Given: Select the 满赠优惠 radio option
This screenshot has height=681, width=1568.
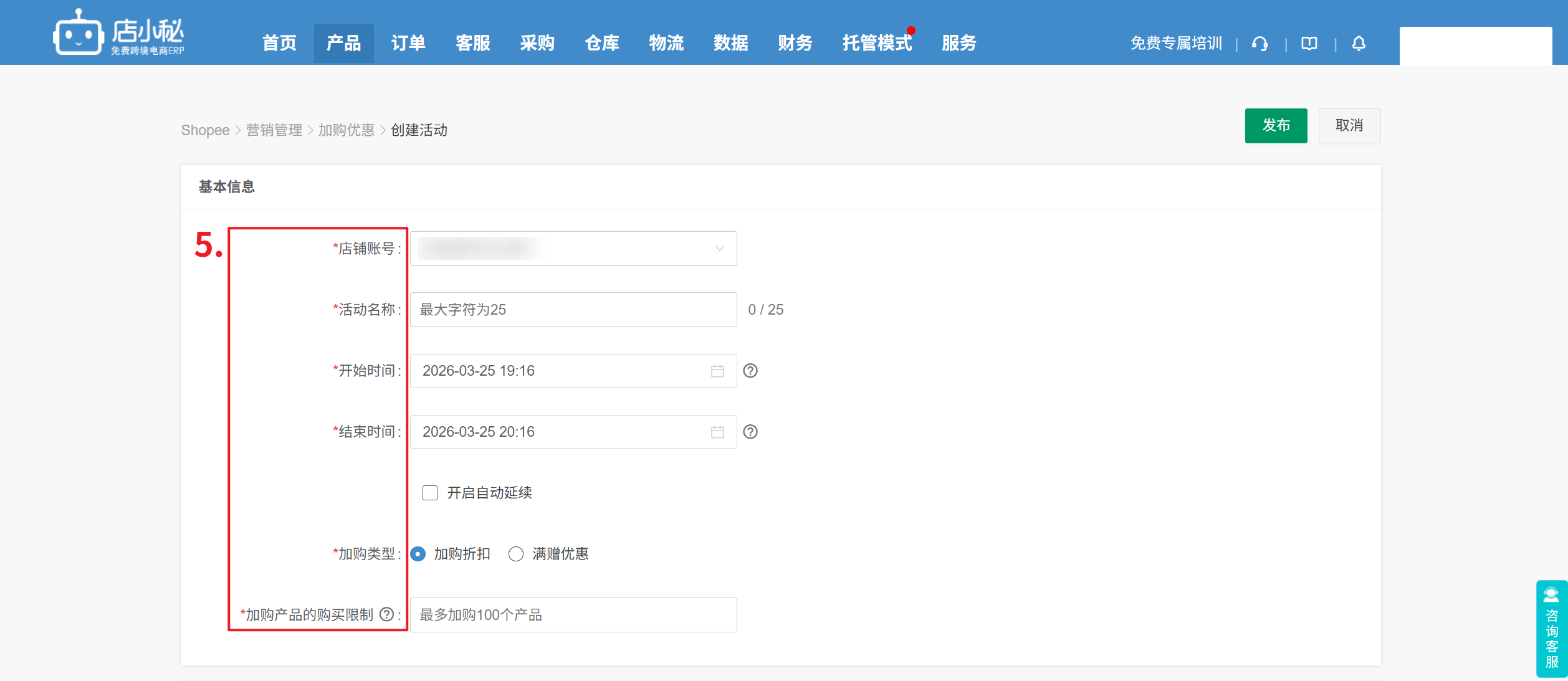Looking at the screenshot, I should [516, 554].
